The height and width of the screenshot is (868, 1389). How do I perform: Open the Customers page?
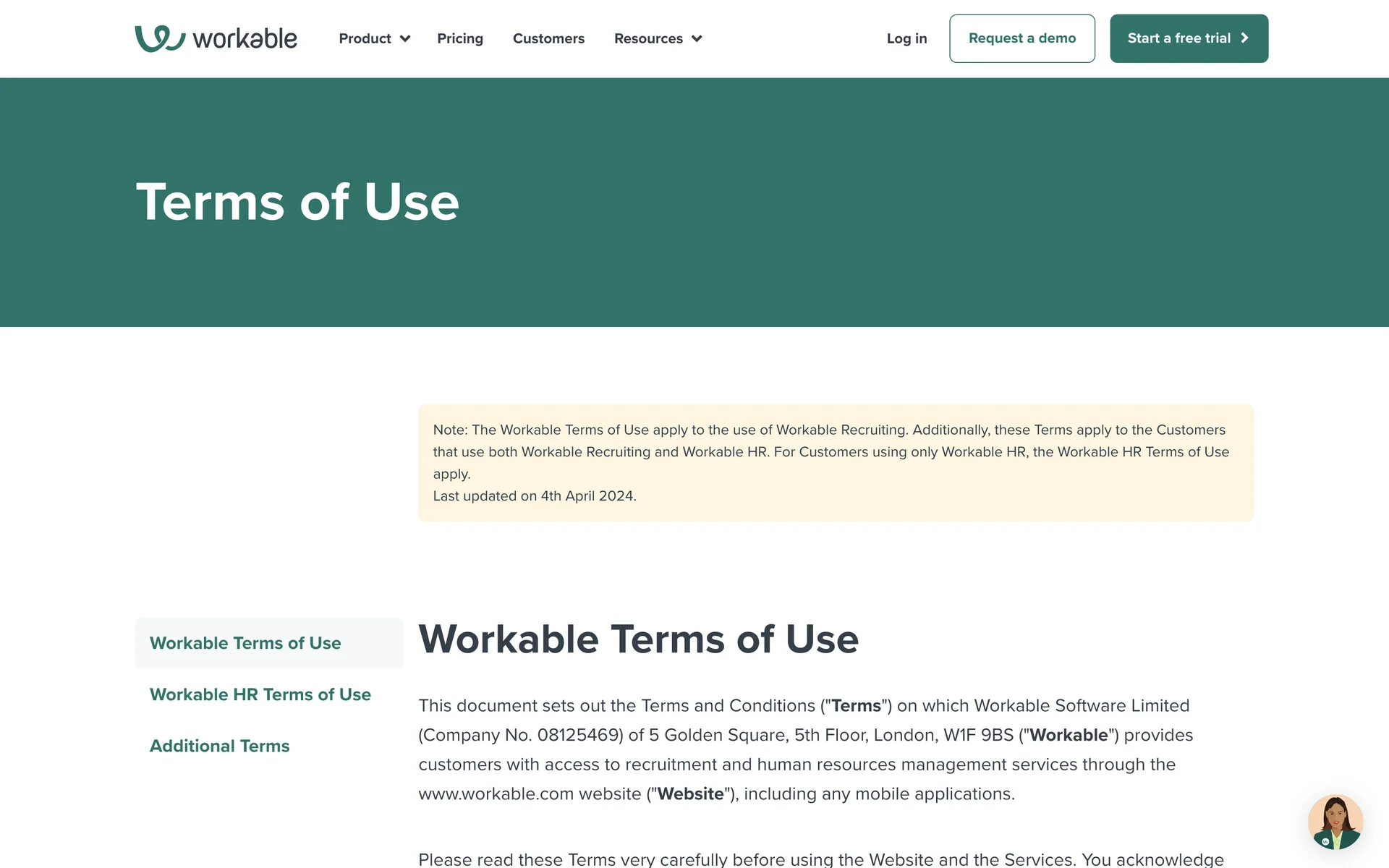click(x=548, y=38)
